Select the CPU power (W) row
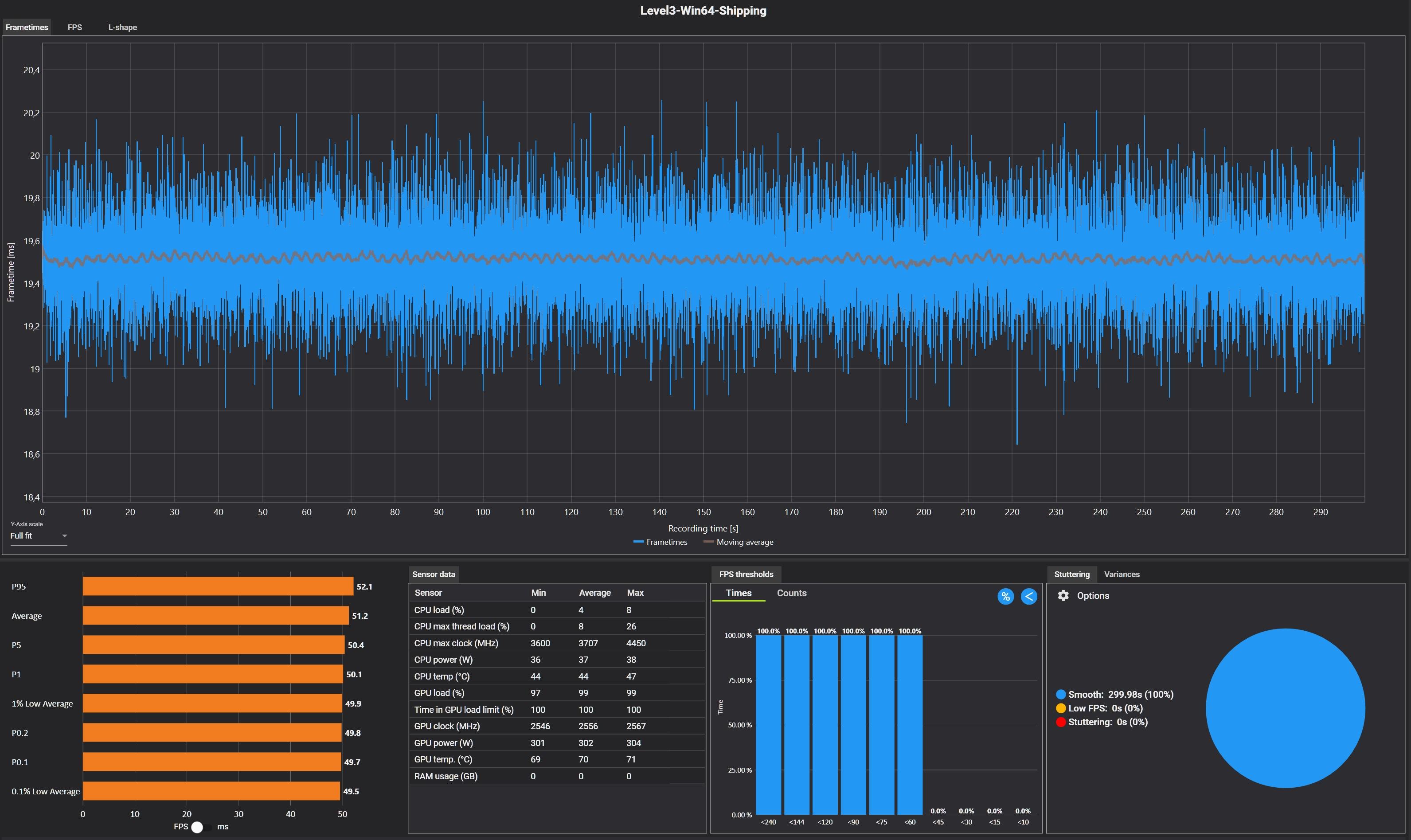This screenshot has height=840, width=1411. point(557,660)
